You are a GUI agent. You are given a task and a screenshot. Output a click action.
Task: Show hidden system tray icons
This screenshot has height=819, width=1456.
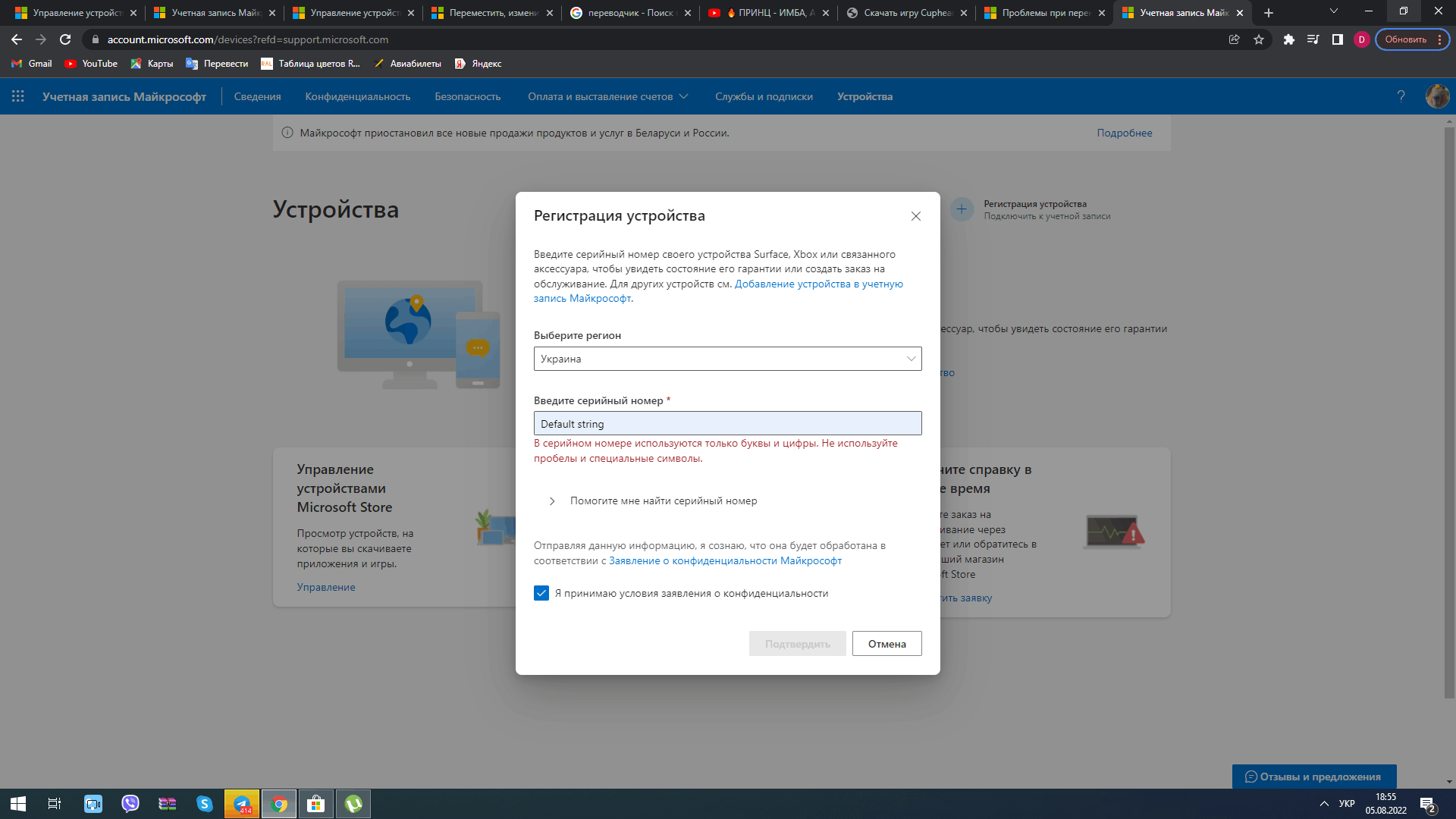1324,804
